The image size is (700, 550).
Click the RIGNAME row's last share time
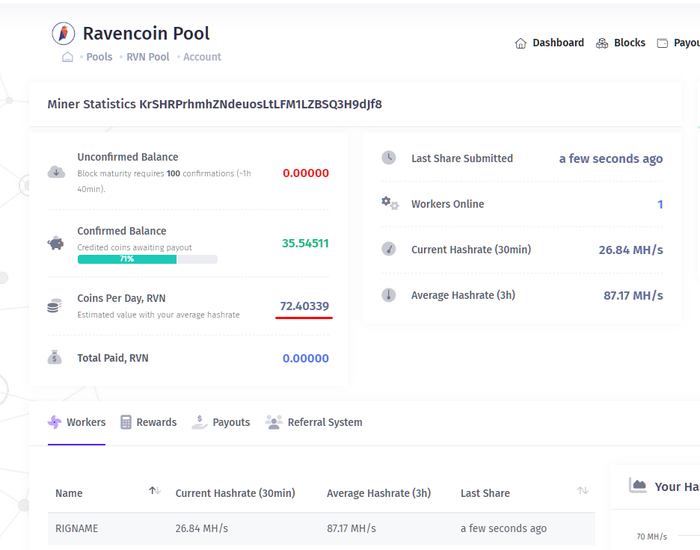point(504,529)
